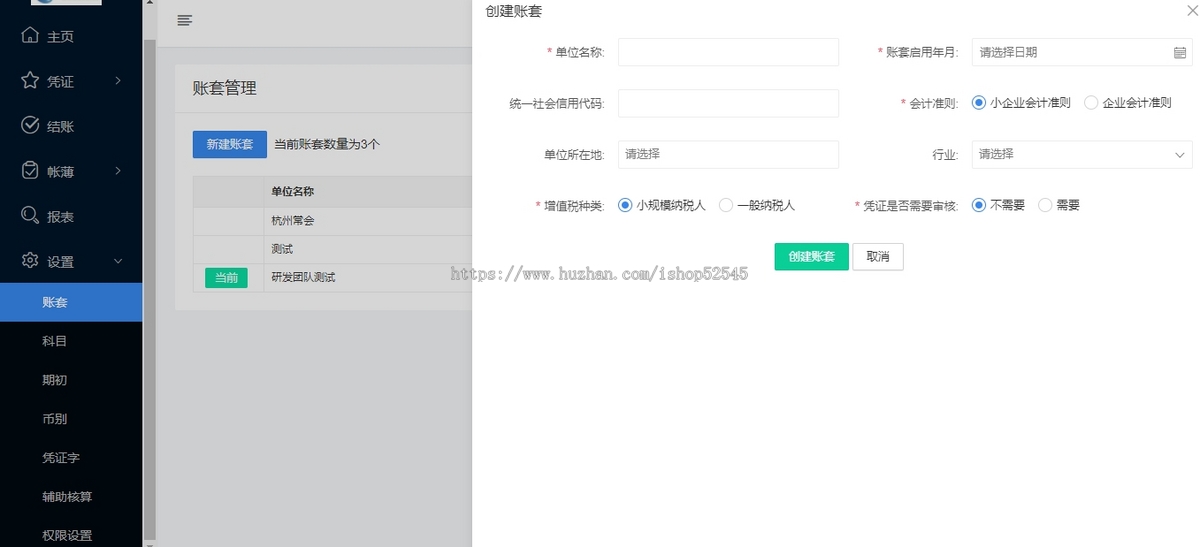Screen dimensions: 1200x547
Task: Close the 创建账套 dialog with the X
Action: click(x=1190, y=10)
